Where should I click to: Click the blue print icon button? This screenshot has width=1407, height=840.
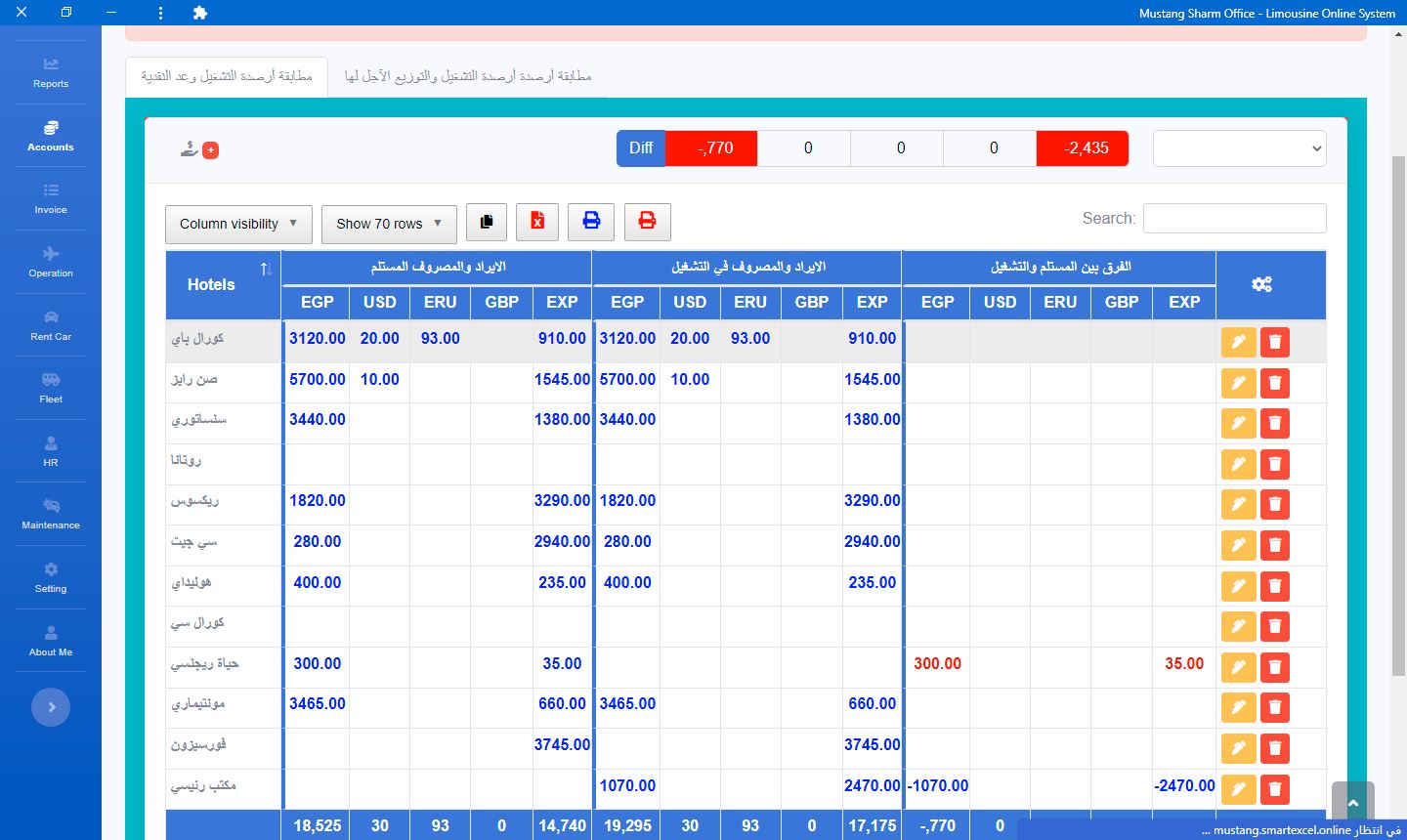(591, 222)
